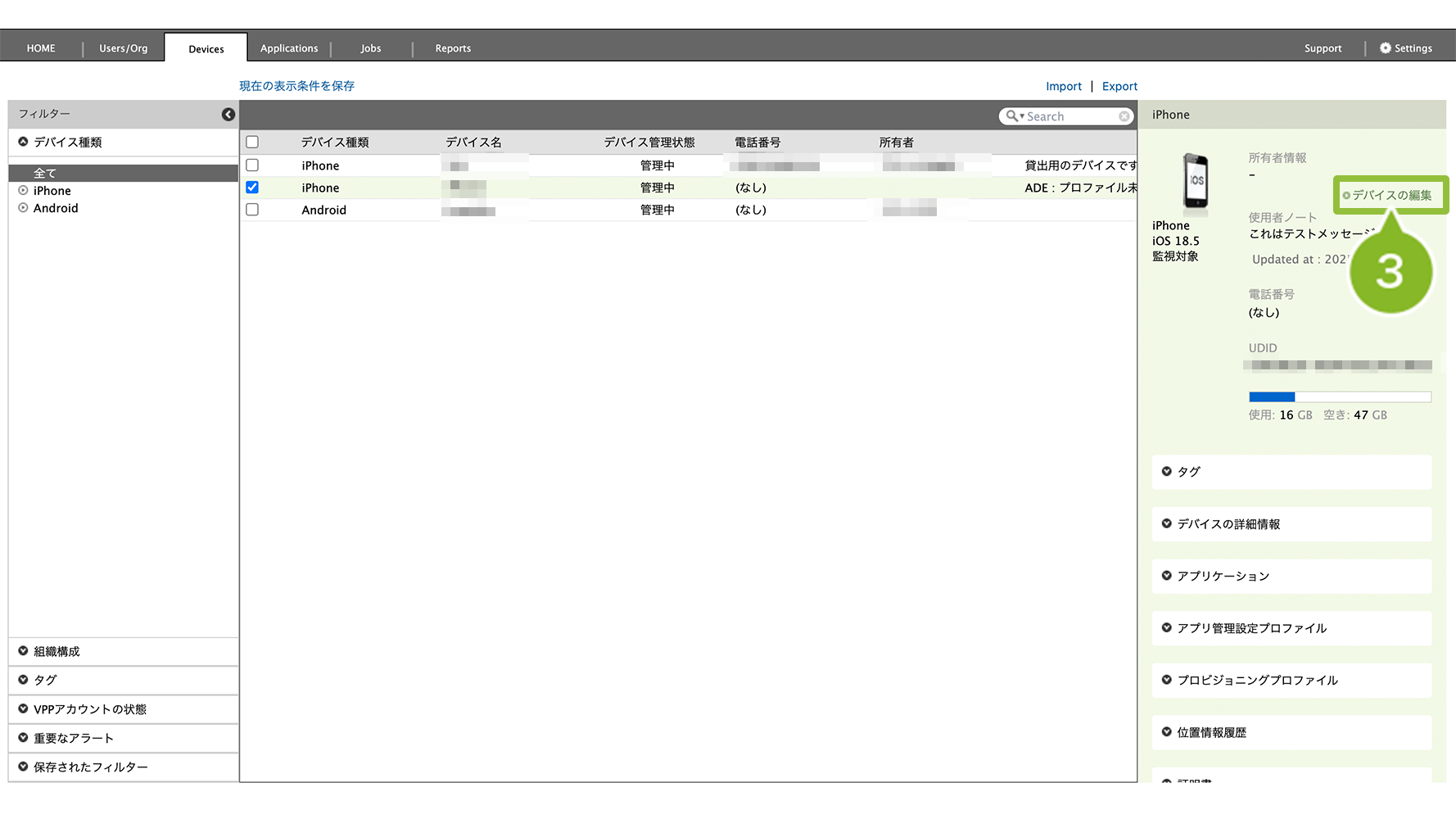Click the ADE：プロファイル未 note cell

(x=1081, y=188)
